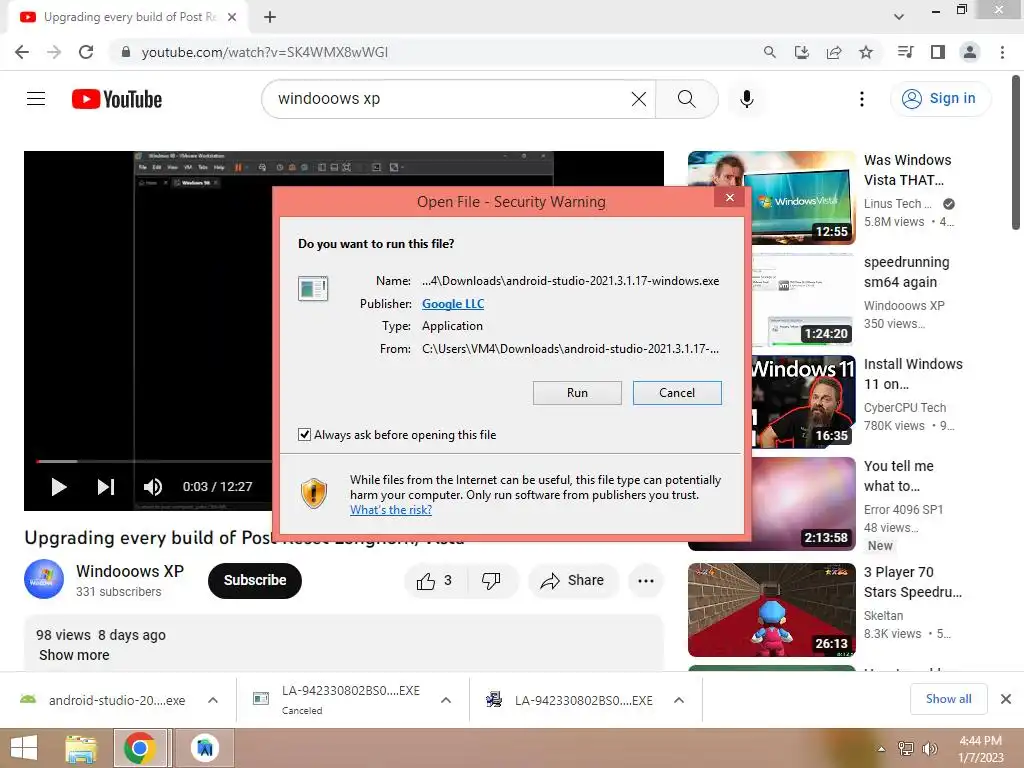Click the share page icon in the address bar
This screenshot has height=768, width=1024.
point(834,52)
